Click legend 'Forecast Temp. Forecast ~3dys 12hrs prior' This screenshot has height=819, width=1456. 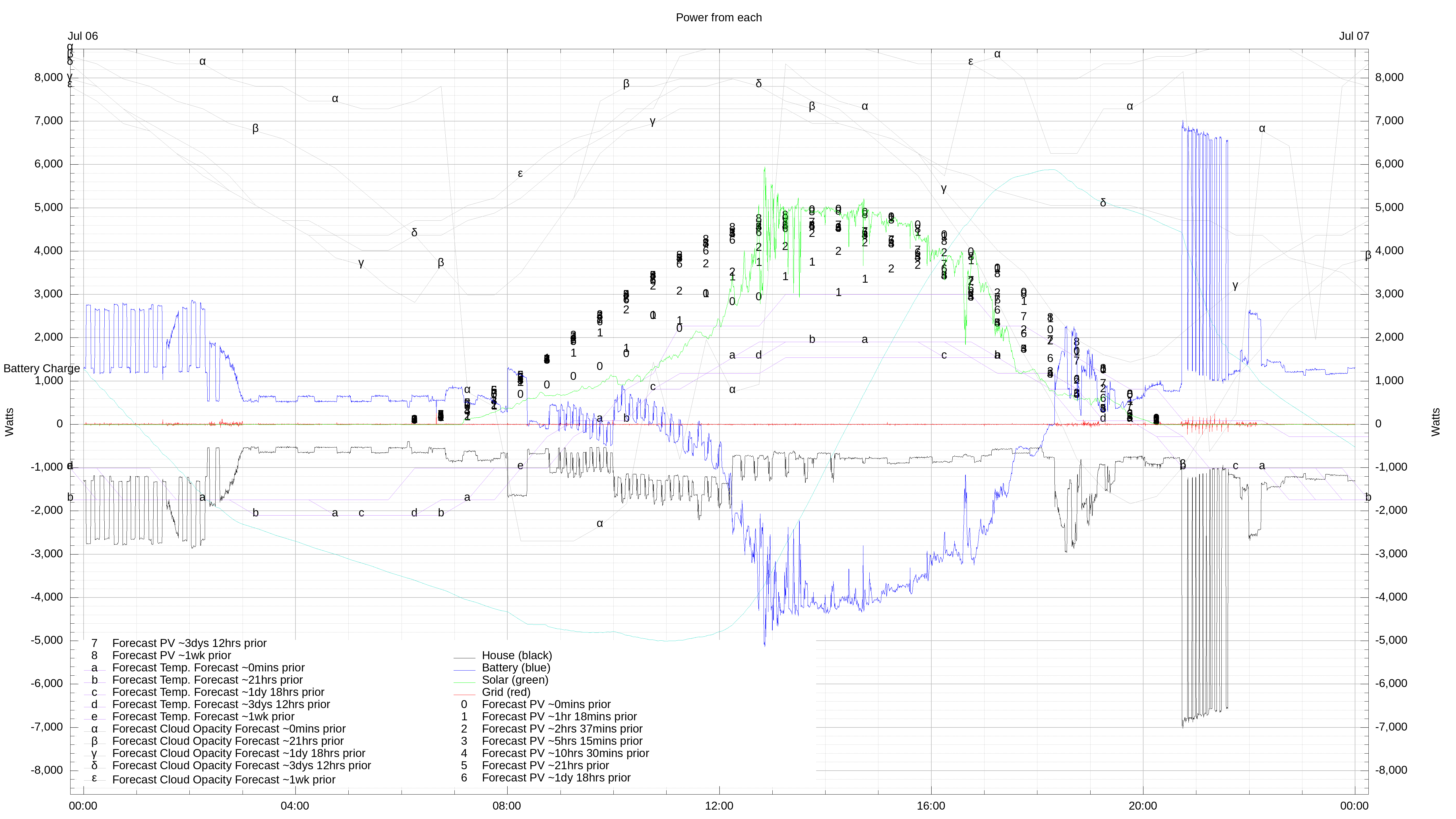coord(221,704)
